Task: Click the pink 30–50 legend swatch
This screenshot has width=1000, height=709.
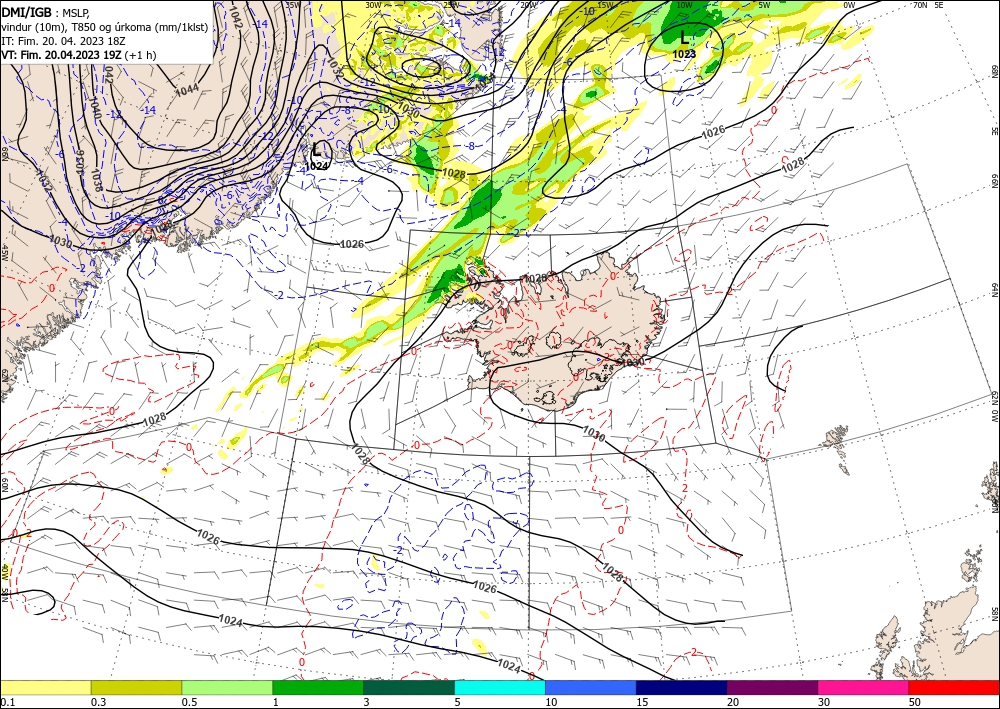Action: tap(864, 687)
